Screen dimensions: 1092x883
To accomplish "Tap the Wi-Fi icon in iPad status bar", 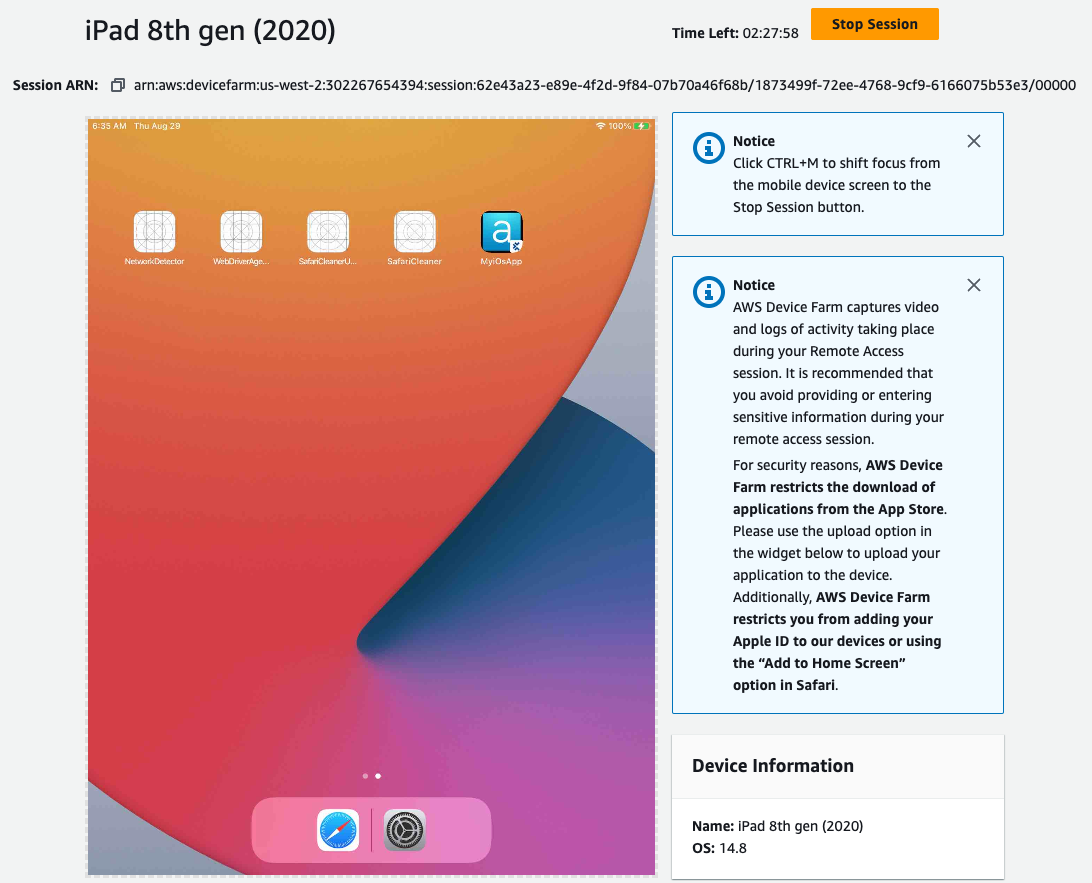I will [x=600, y=126].
